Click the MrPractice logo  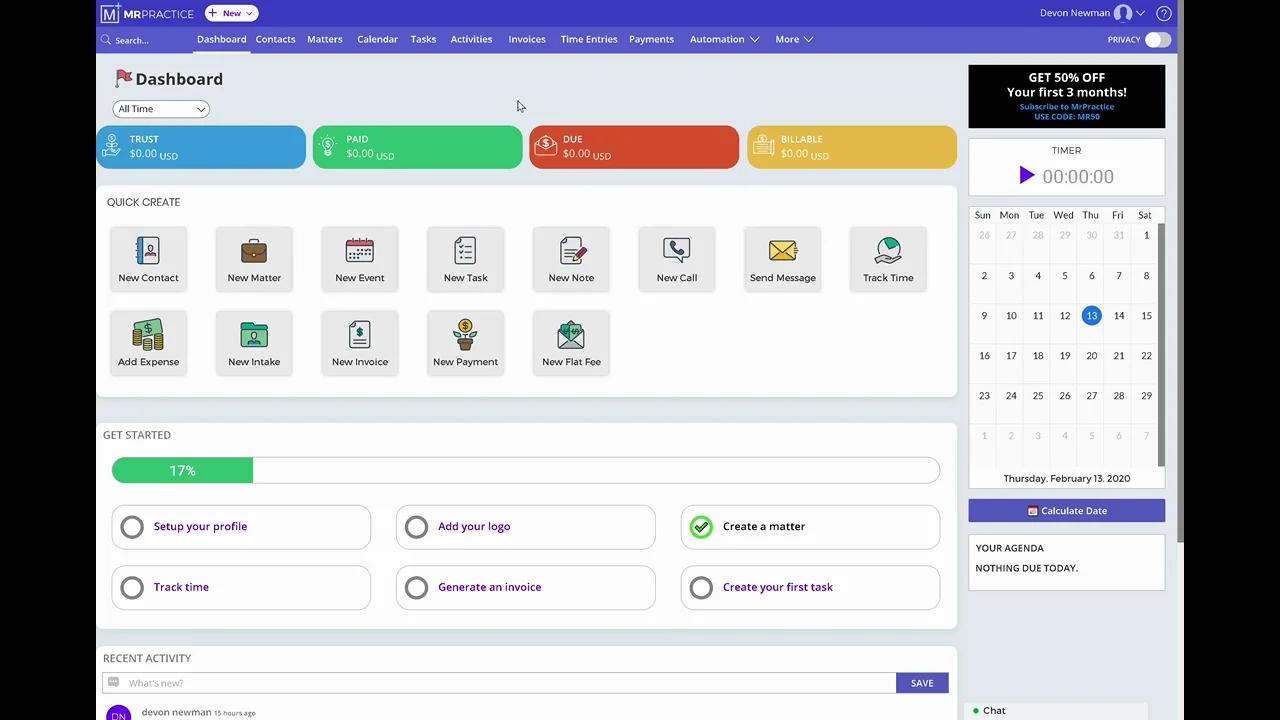click(148, 13)
